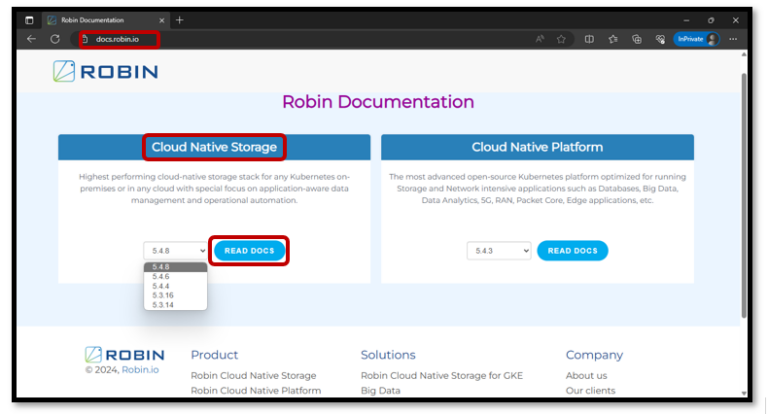The height and width of the screenshot is (414, 768).
Task: Close the Robin Documentation tab
Action: [x=162, y=21]
